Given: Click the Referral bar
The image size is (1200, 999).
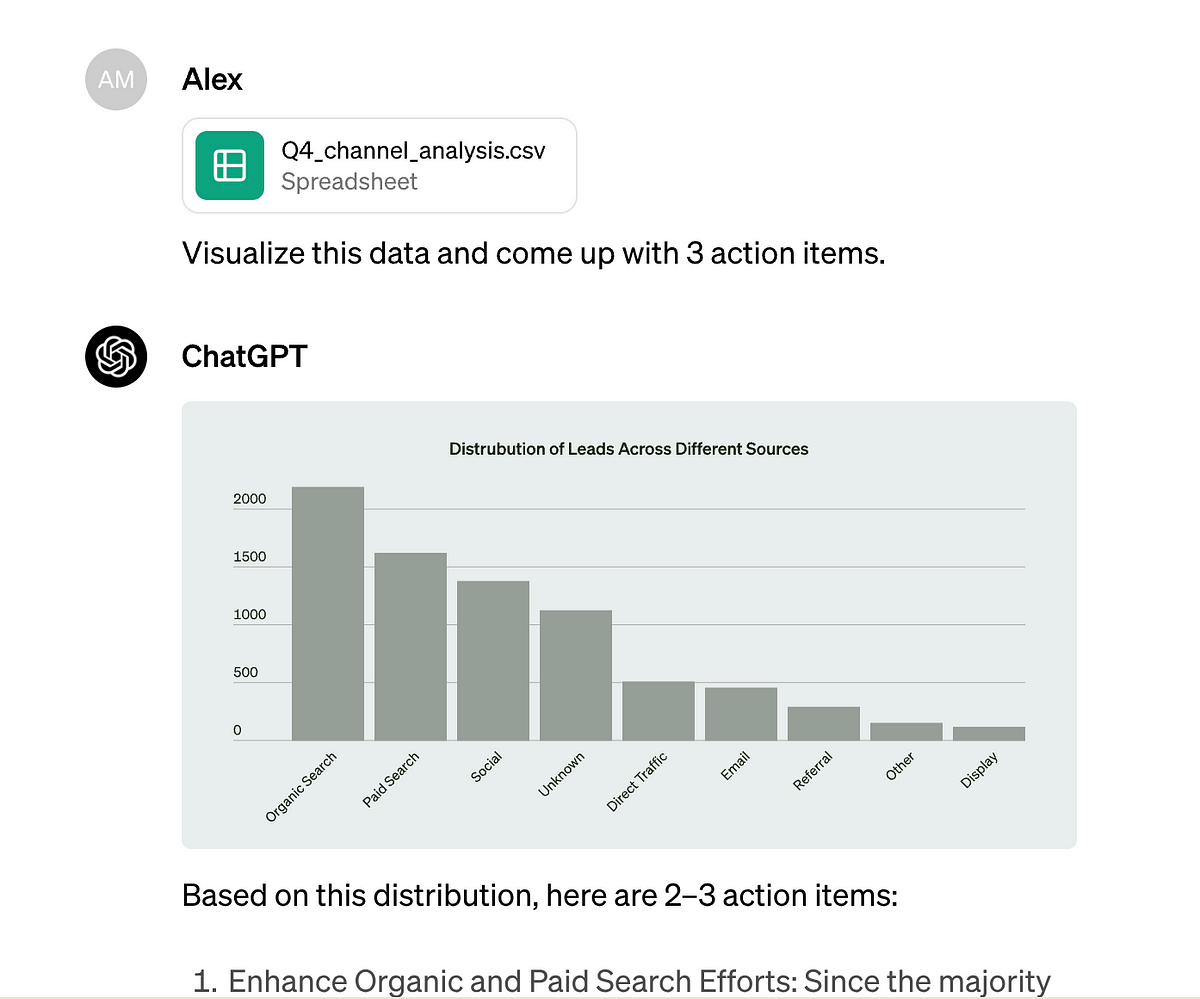Looking at the screenshot, I should coord(823,724).
